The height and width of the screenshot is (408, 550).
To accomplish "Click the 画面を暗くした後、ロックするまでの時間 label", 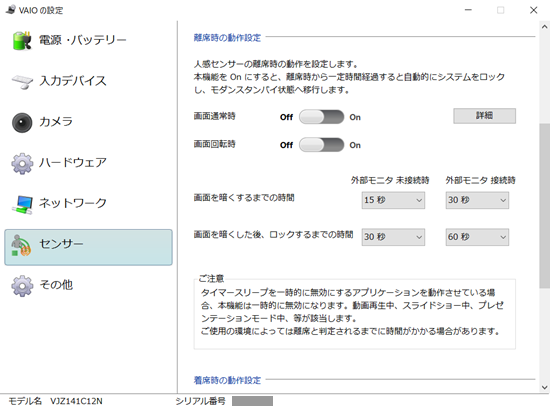I will coord(274,235).
